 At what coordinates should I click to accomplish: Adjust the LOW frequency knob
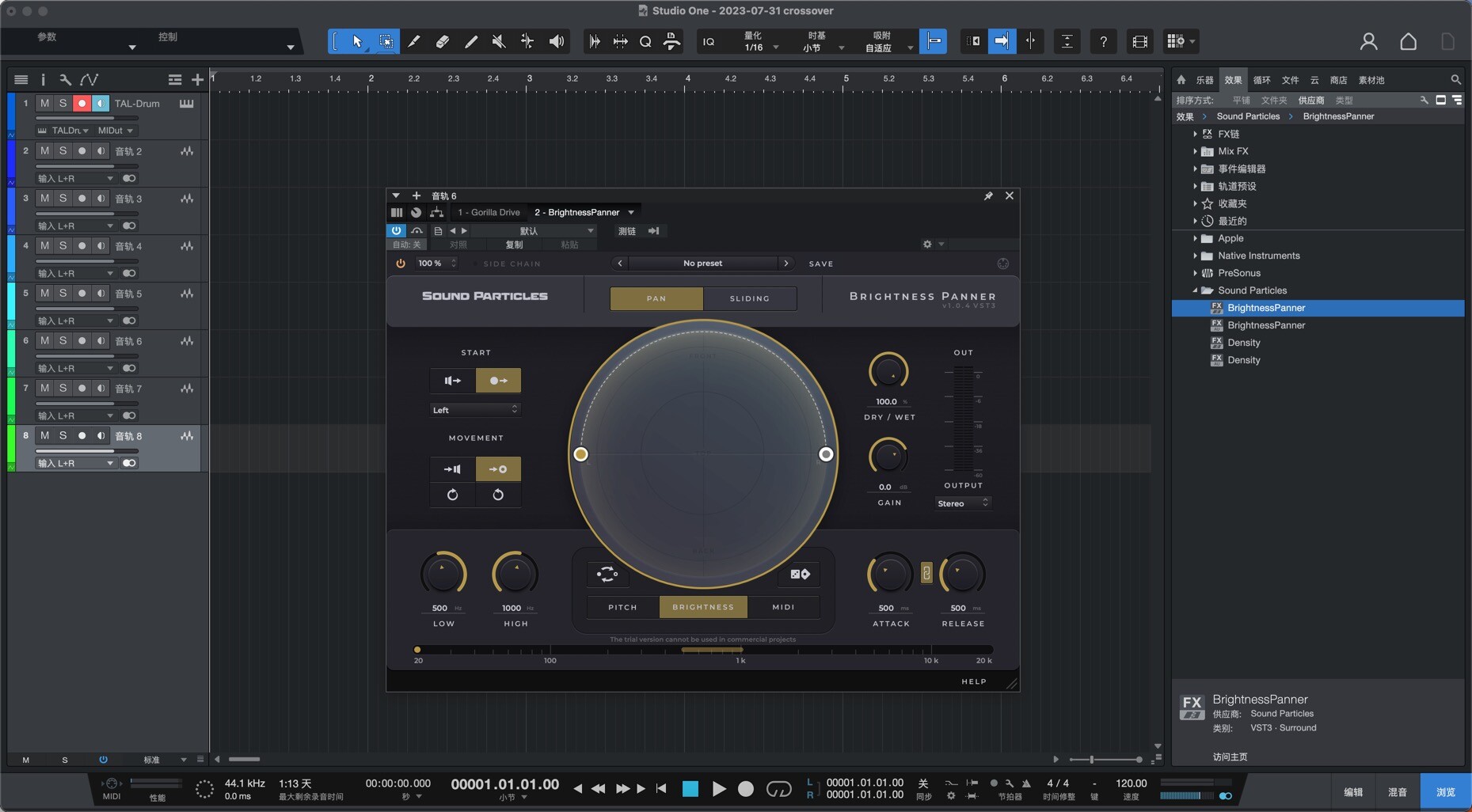click(x=443, y=574)
